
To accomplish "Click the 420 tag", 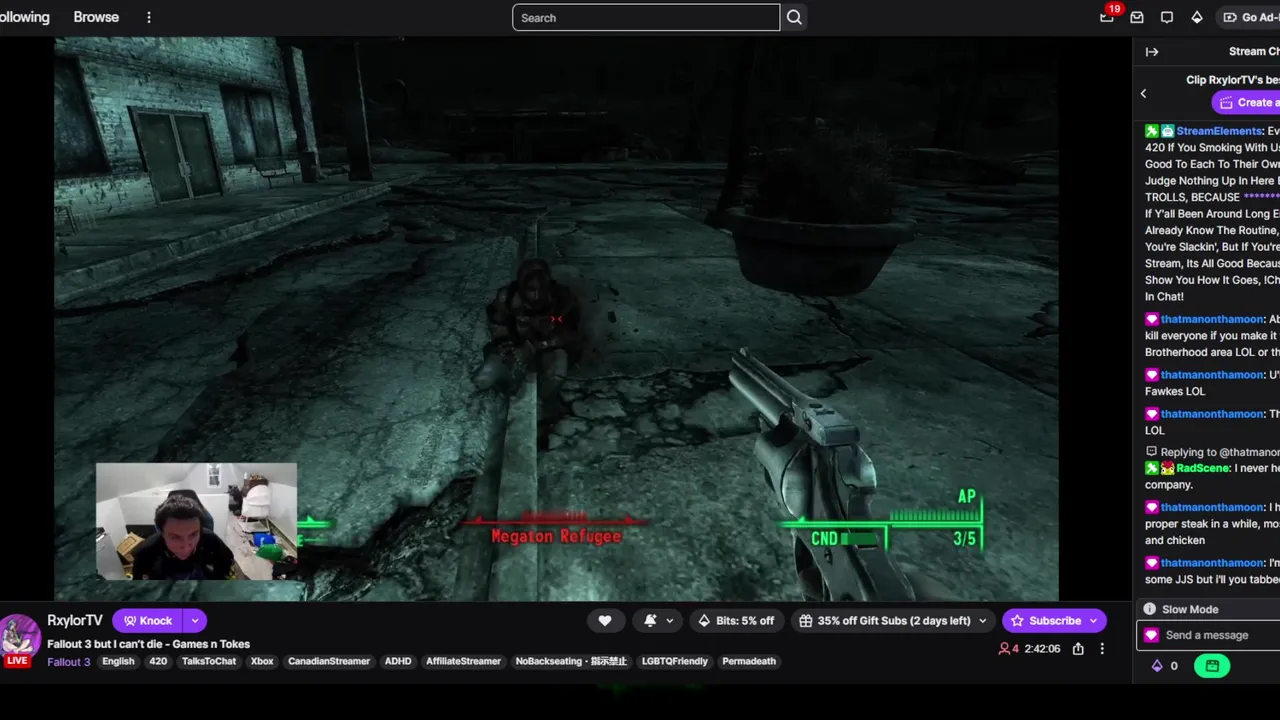I will click(158, 661).
